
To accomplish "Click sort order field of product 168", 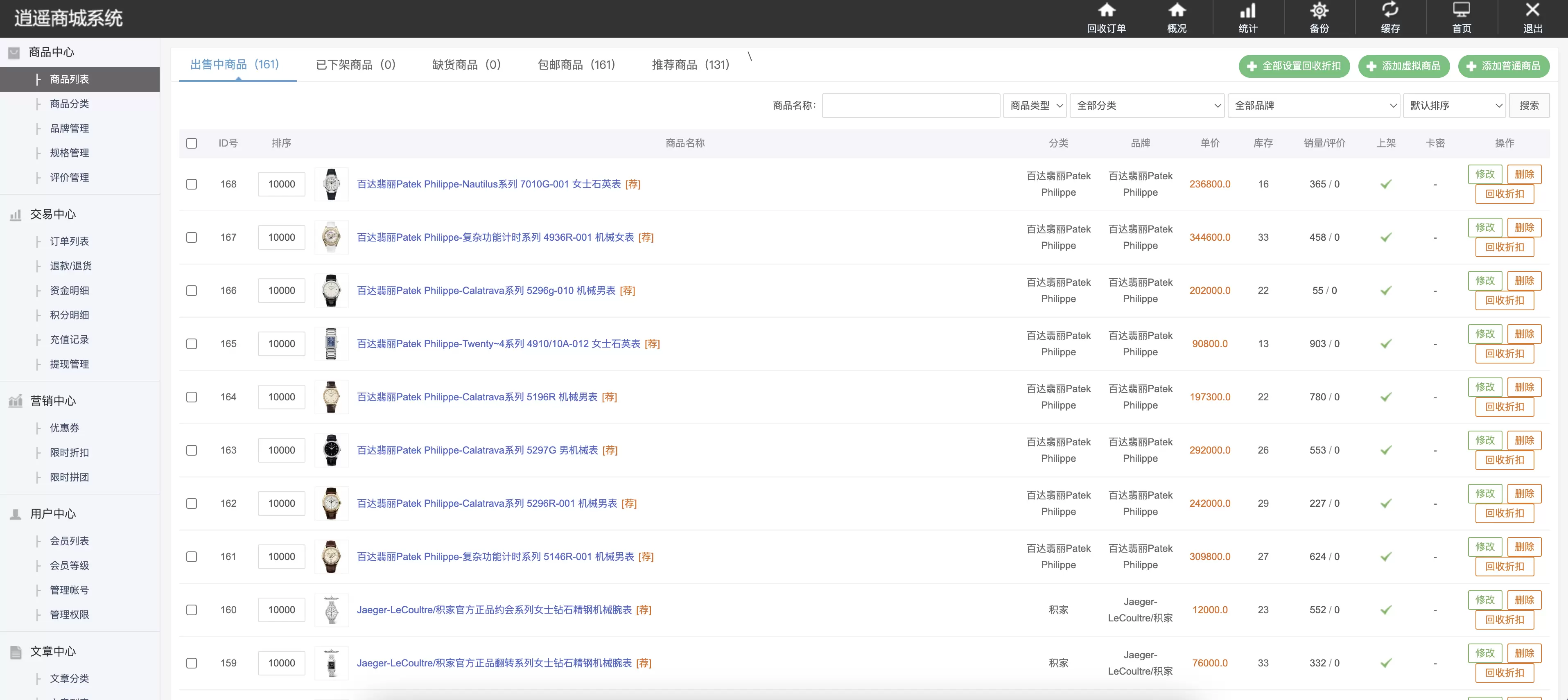I will (x=281, y=184).
